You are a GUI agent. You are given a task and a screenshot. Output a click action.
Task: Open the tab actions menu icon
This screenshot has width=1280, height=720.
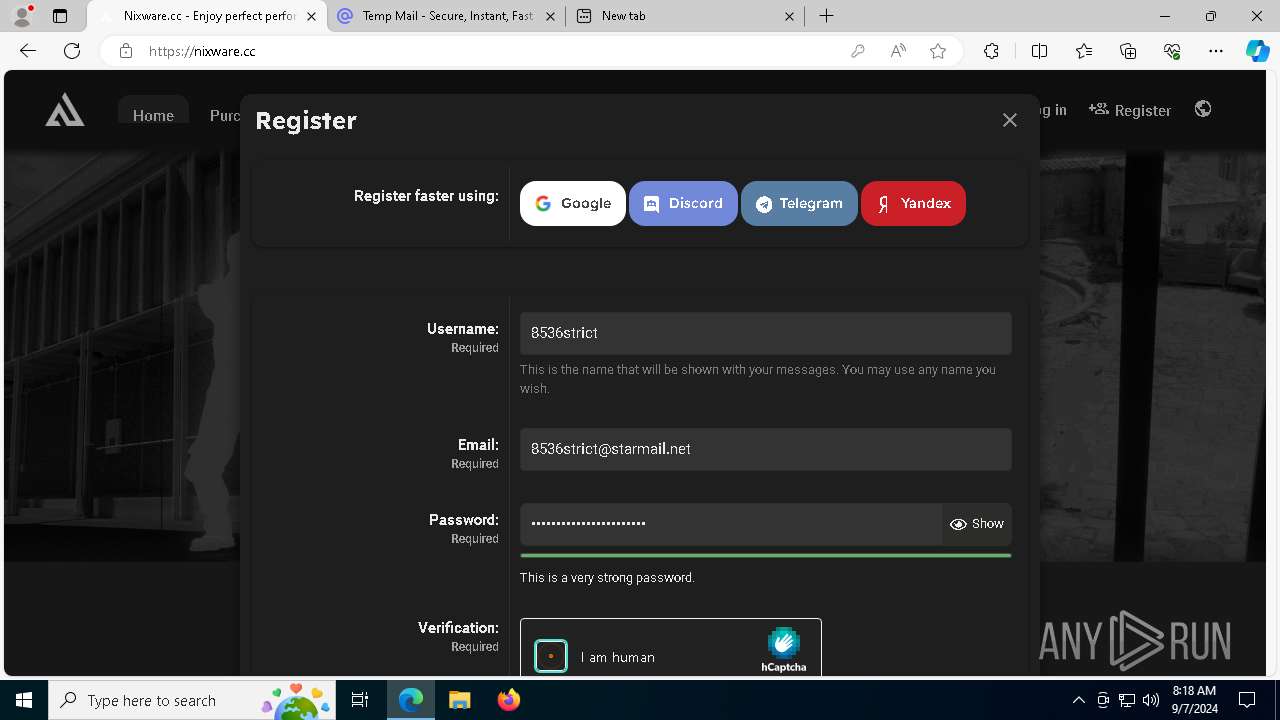tap(60, 16)
